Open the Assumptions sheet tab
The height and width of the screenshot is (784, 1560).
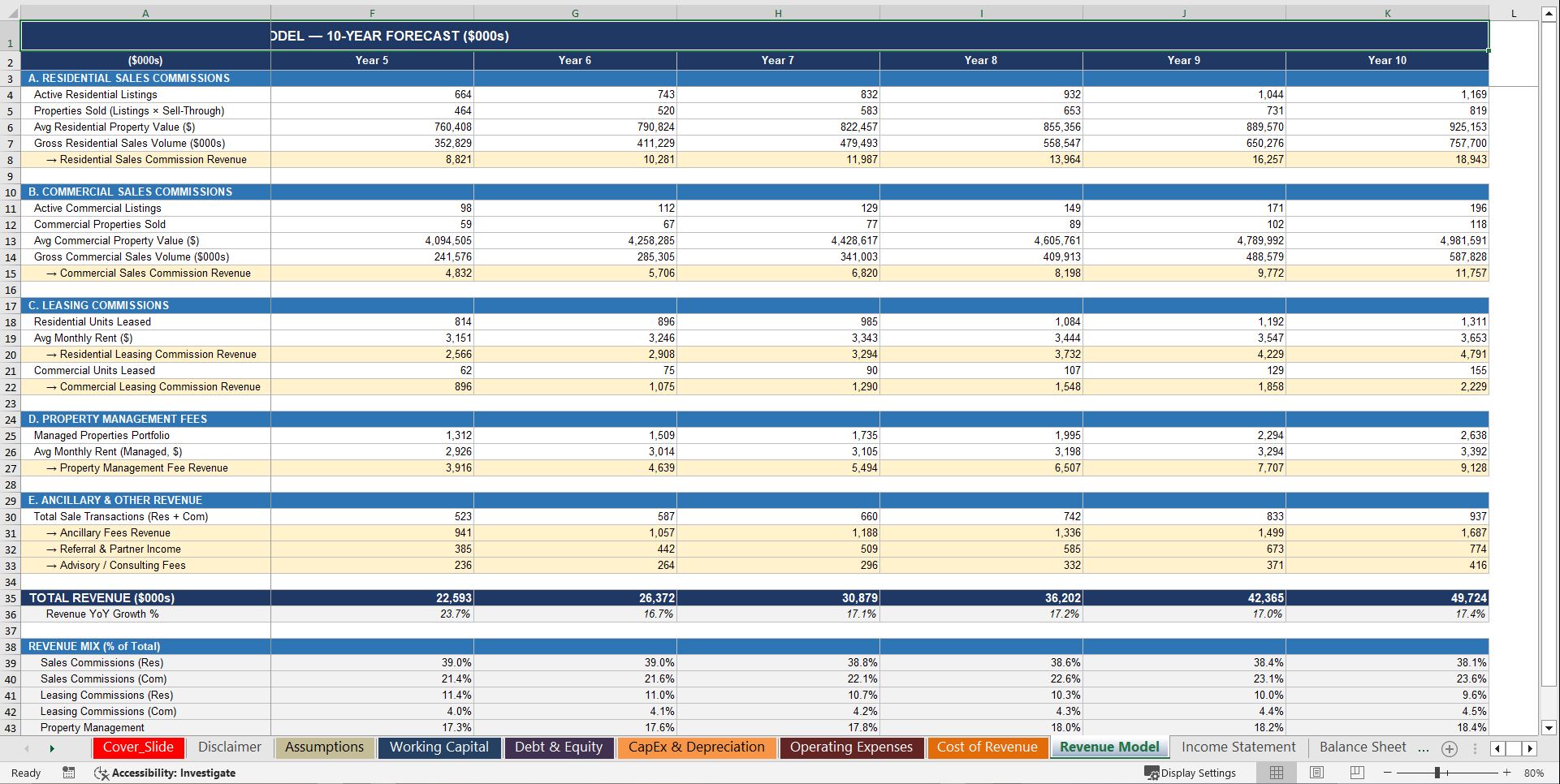[324, 747]
